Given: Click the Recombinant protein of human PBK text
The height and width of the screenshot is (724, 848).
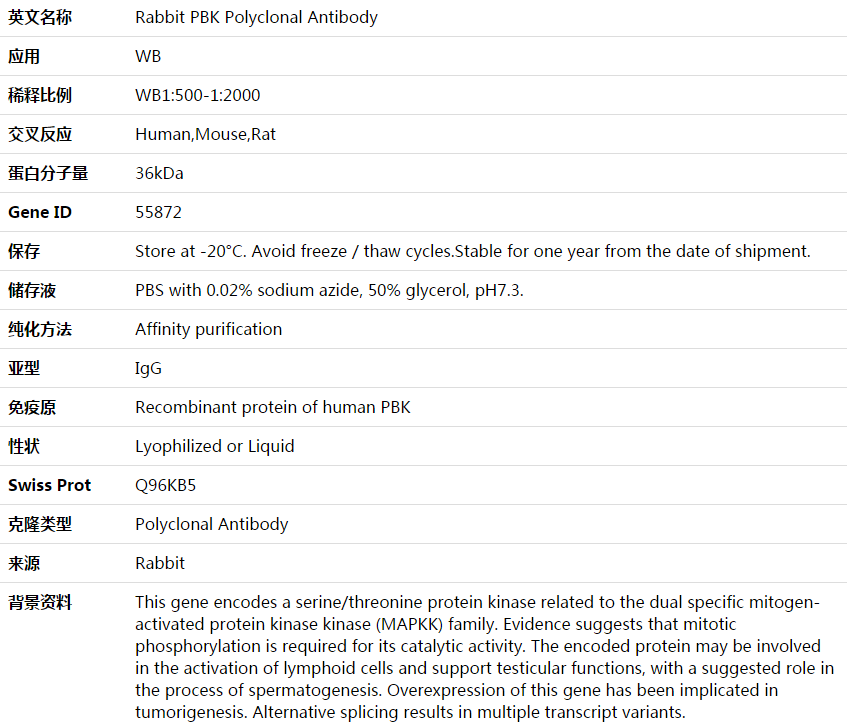Looking at the screenshot, I should click(x=273, y=407).
